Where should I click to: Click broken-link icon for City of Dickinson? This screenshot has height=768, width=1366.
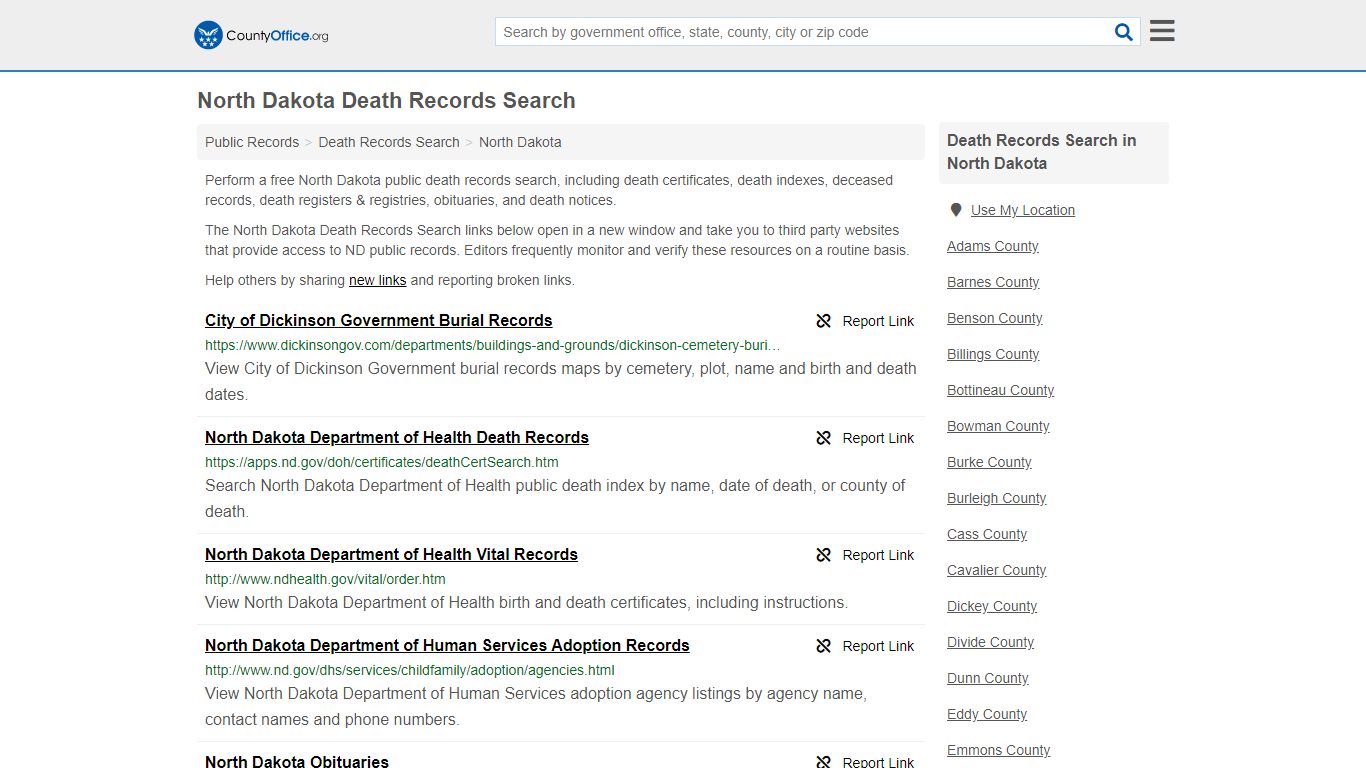pyautogui.click(x=824, y=321)
